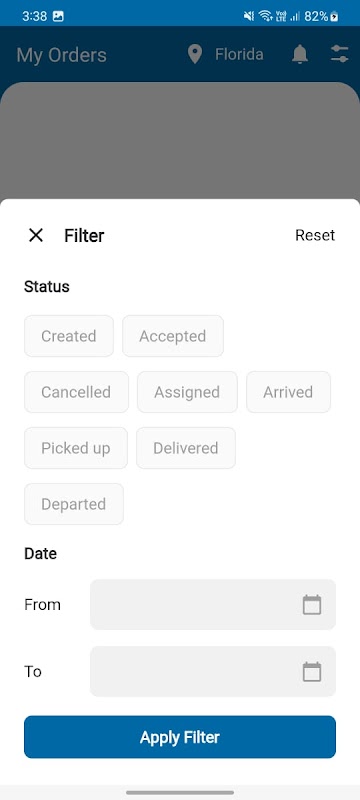Screen dimensions: 360x800
Task: Tap the location pin icon
Action: [195, 54]
